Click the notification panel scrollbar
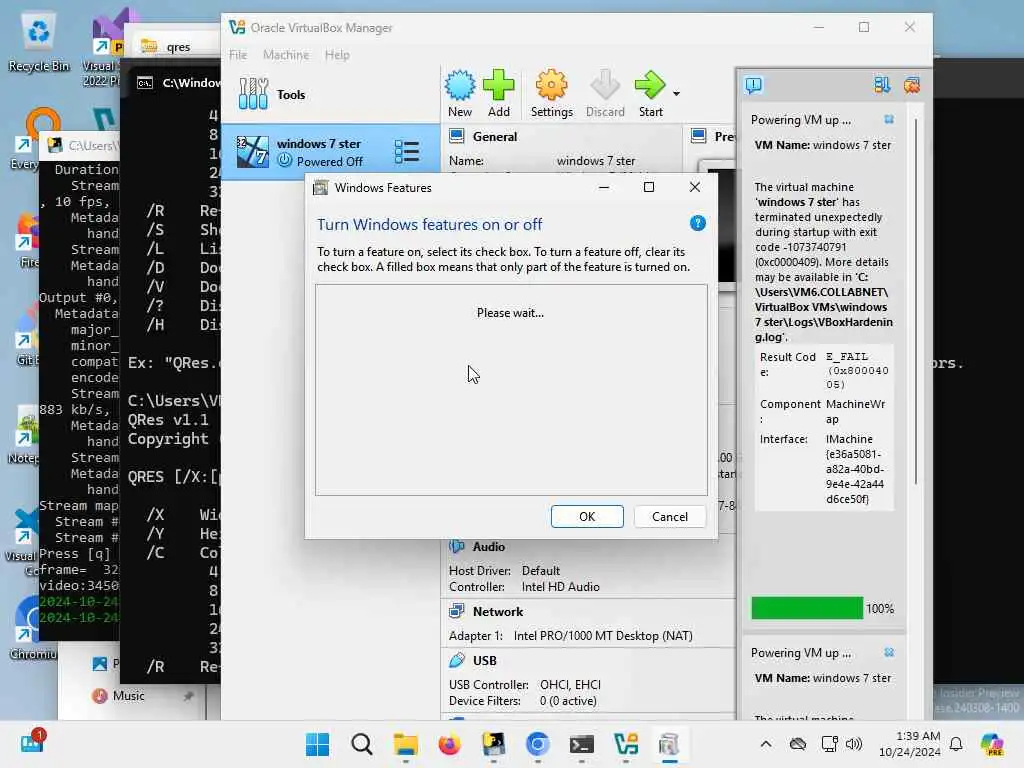Screen dimensions: 1024x768 916,300
